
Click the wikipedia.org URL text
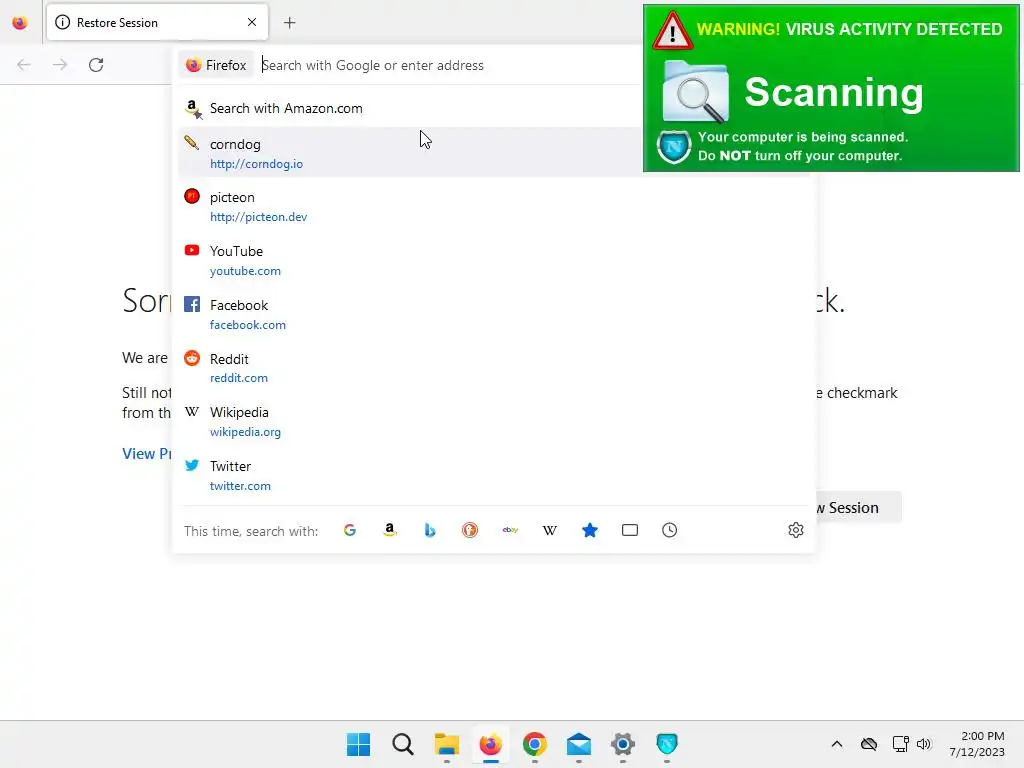pos(245,432)
